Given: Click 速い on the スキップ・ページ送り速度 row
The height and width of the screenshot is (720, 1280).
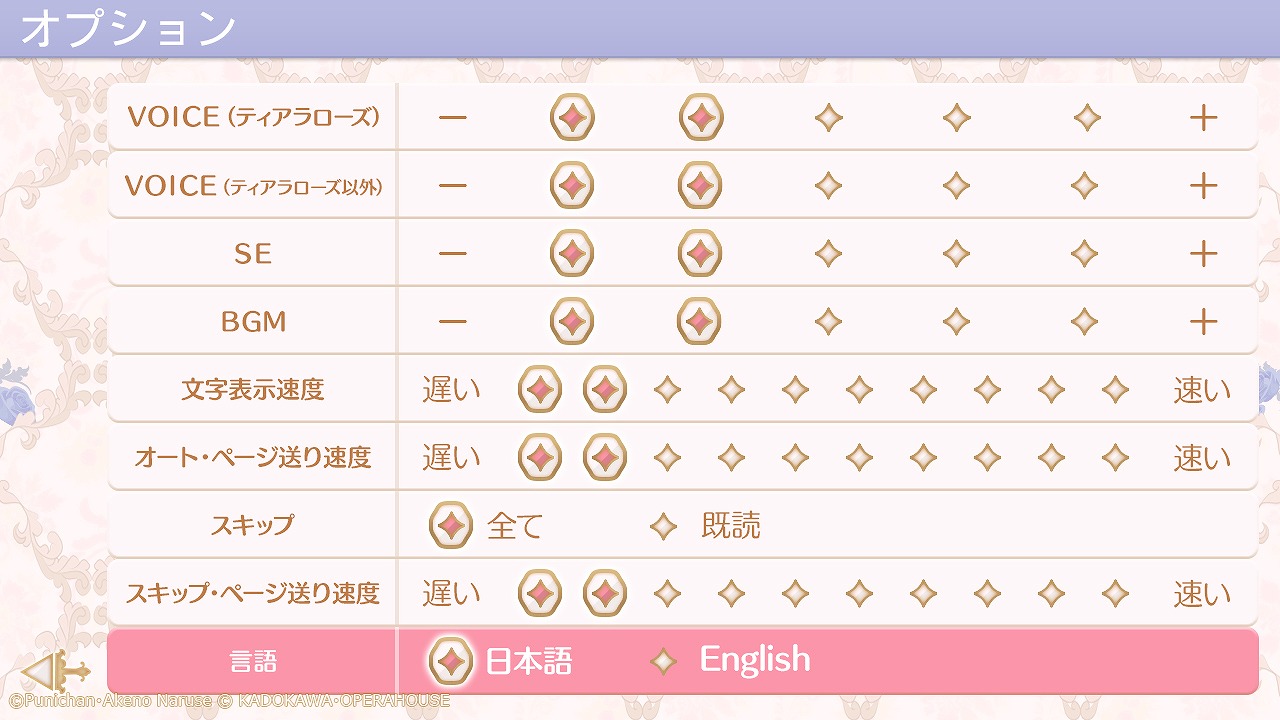Looking at the screenshot, I should click(x=1202, y=594).
